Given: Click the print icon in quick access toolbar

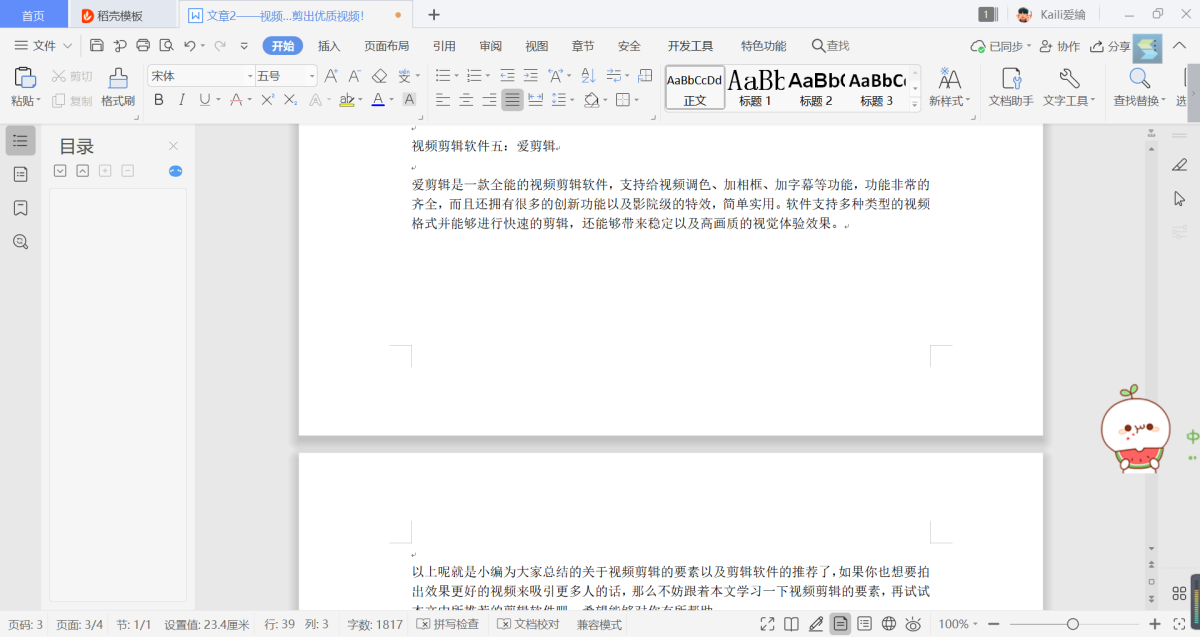Looking at the screenshot, I should [142, 45].
